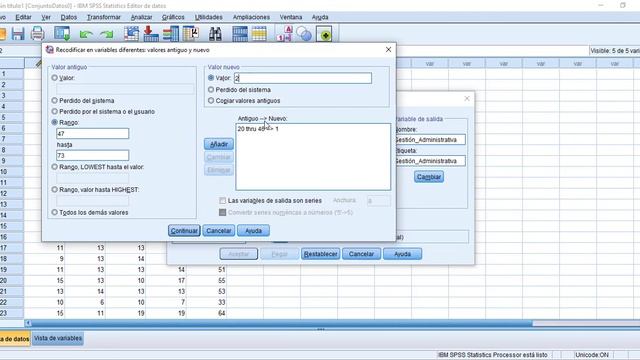640x360 pixels.
Task: Click Restablecer in the background dialog
Action: [x=321, y=254]
